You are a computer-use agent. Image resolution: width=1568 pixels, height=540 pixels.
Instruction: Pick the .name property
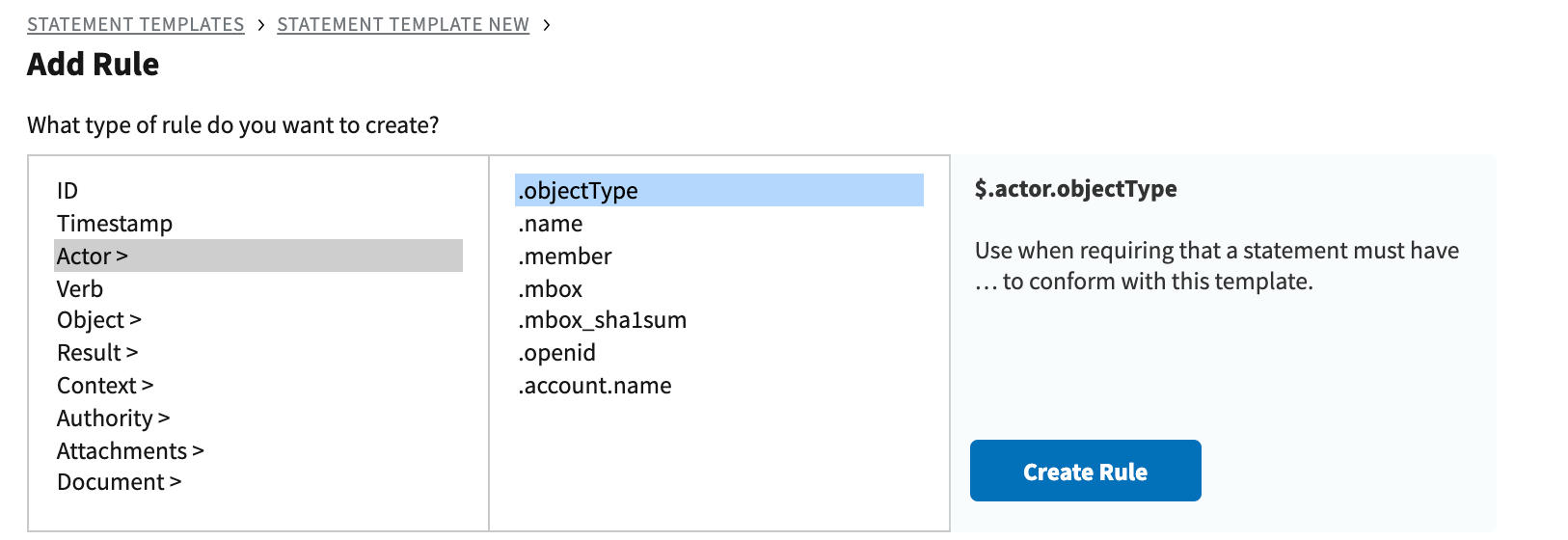pyautogui.click(x=551, y=224)
